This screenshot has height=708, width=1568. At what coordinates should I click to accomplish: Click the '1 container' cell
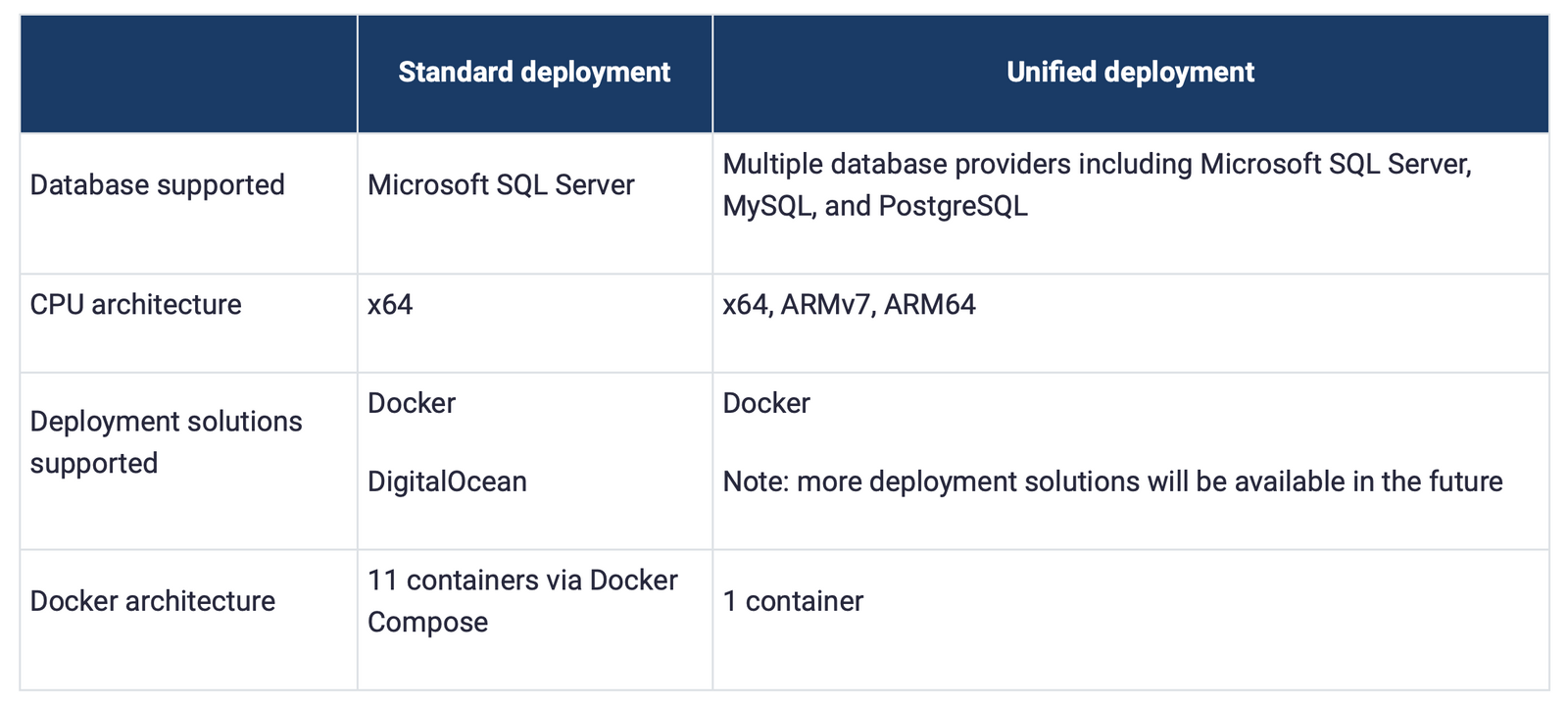point(793,601)
